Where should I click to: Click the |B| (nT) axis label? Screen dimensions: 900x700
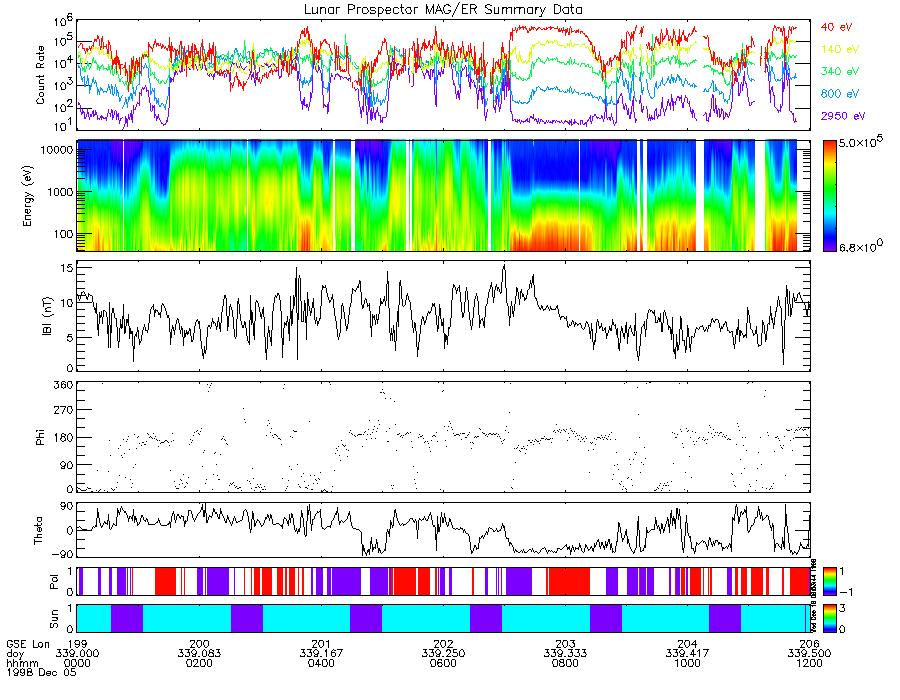[47, 316]
